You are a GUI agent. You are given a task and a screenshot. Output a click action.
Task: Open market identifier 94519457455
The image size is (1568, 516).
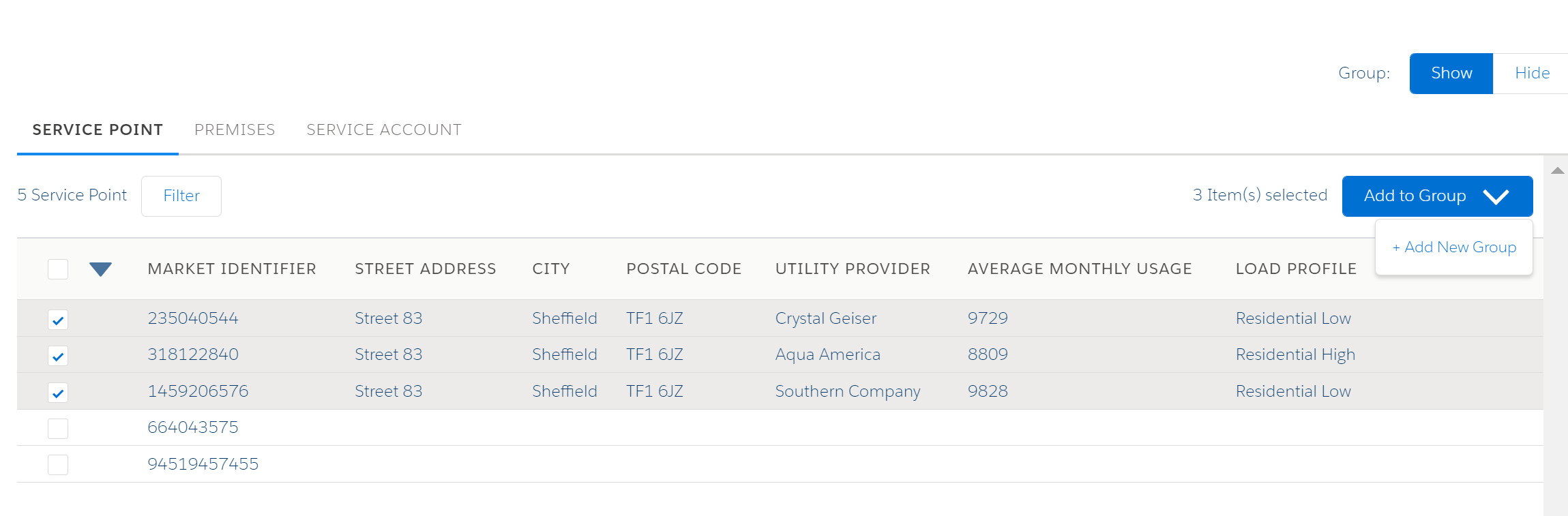(203, 464)
